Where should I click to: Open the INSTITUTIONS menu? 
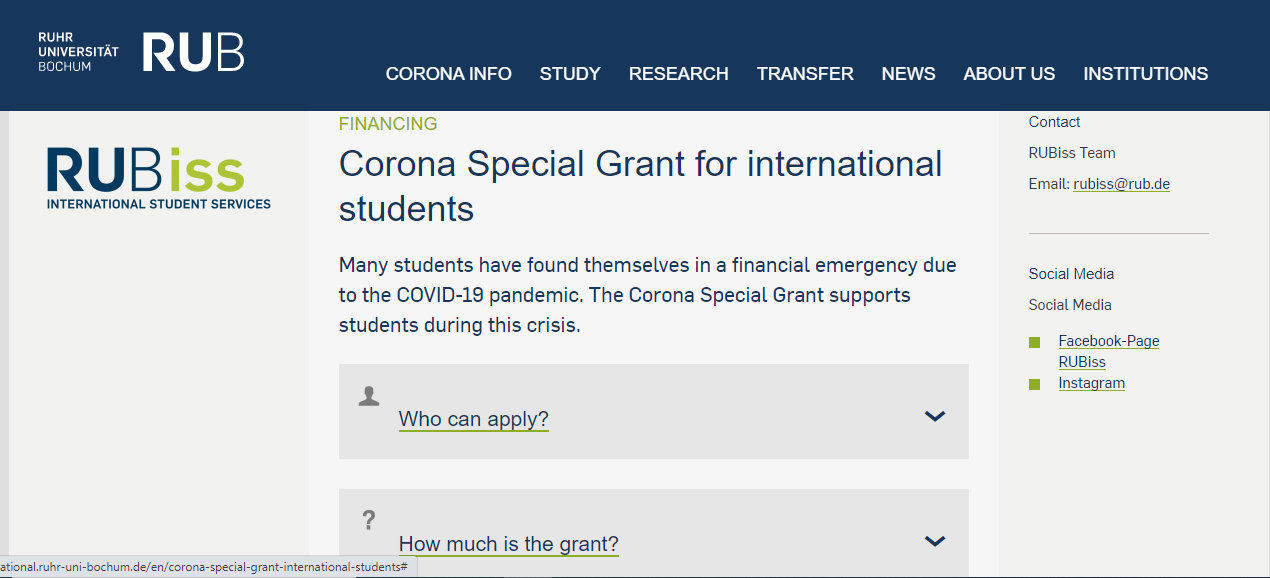point(1146,74)
